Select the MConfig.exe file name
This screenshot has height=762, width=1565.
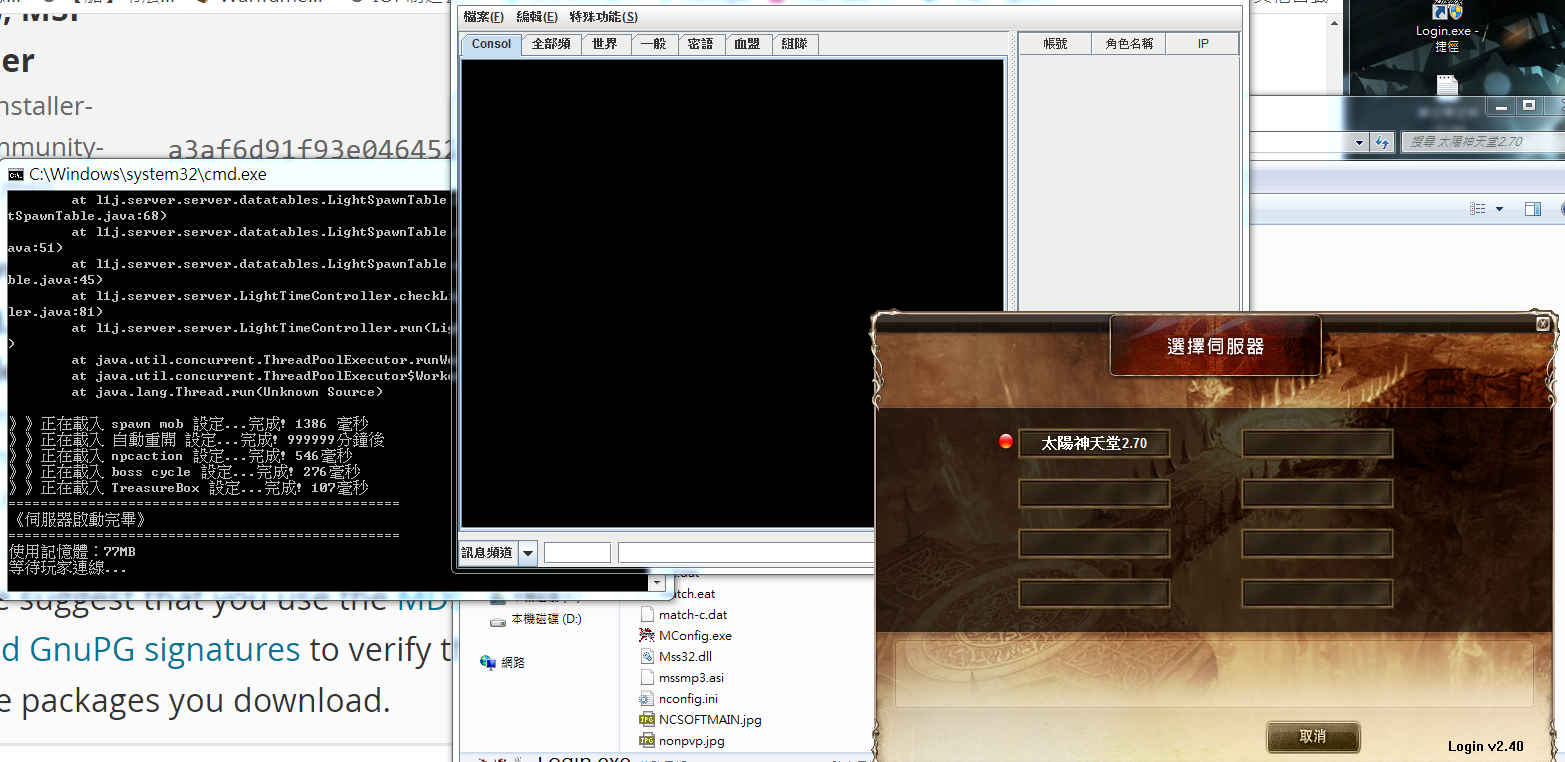click(x=695, y=635)
